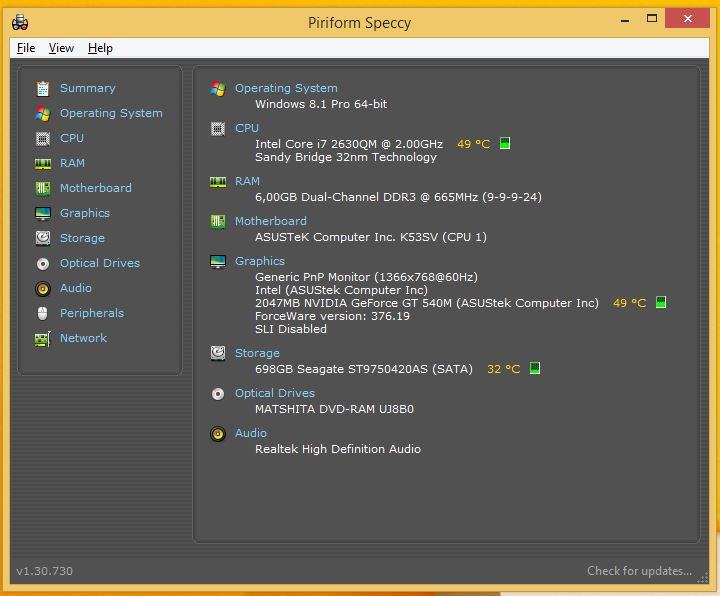This screenshot has width=720, height=596.
Task: Click the Operating System Windows flag sidebar icon
Action: tap(43, 113)
